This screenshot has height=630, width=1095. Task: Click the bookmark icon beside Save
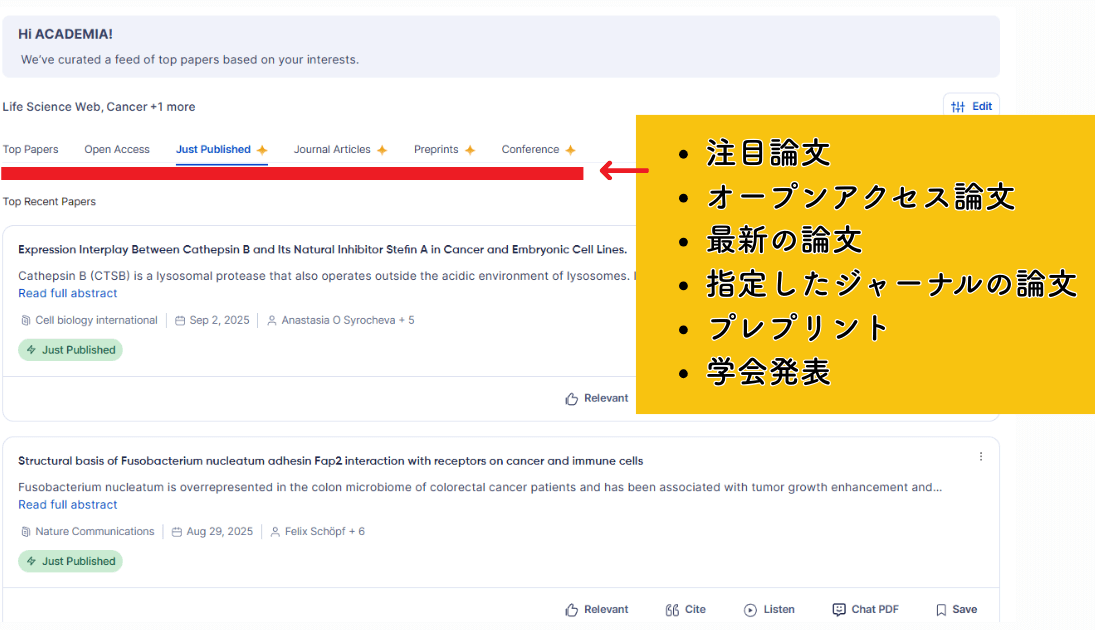[x=941, y=610]
